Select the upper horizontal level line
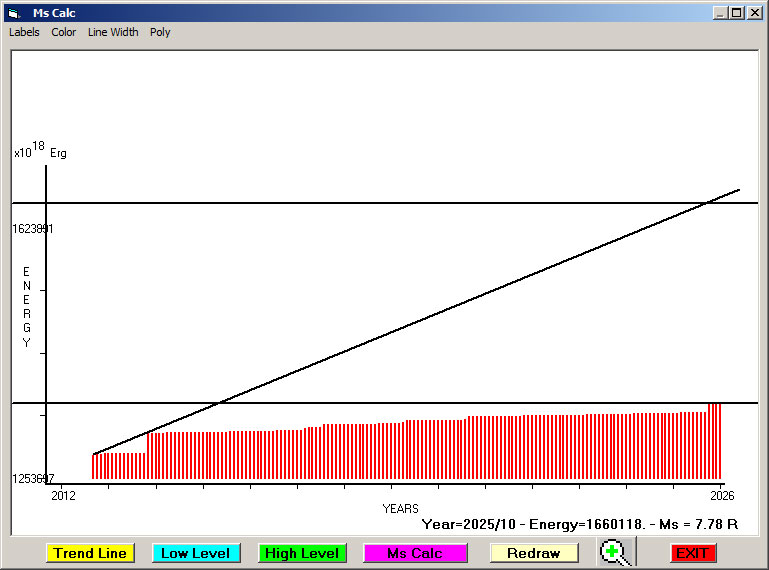769x570 pixels. pyautogui.click(x=400, y=203)
